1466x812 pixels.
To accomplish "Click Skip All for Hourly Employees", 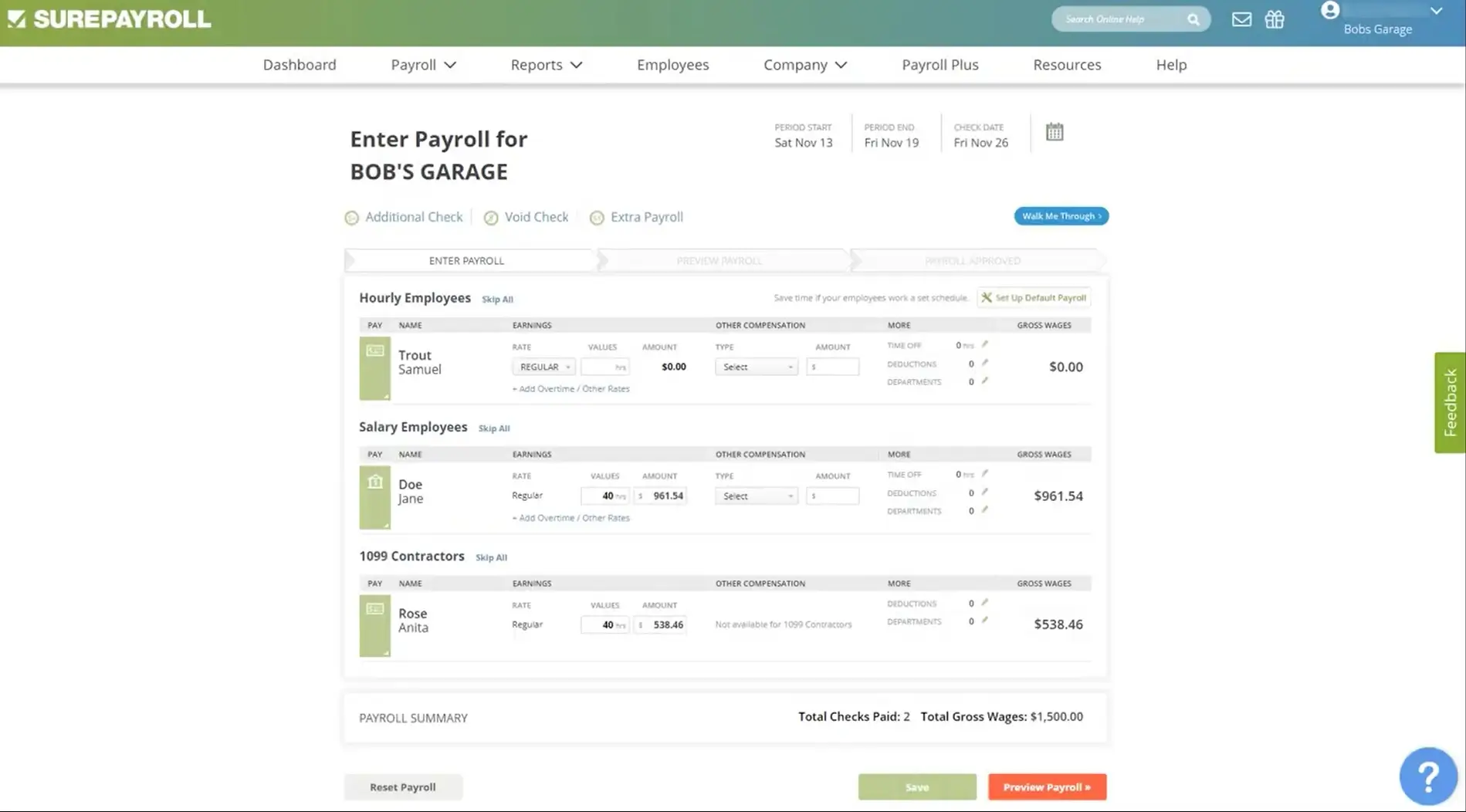I will click(497, 299).
